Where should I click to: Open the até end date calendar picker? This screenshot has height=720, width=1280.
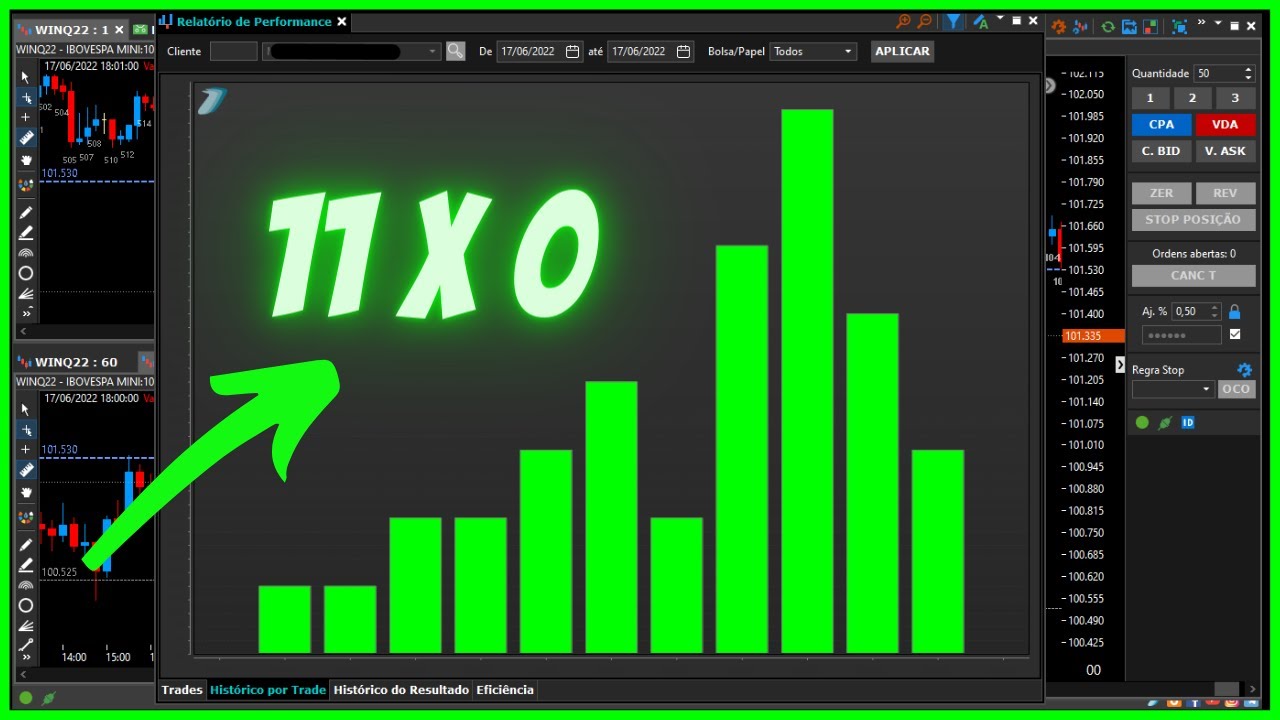tap(683, 51)
